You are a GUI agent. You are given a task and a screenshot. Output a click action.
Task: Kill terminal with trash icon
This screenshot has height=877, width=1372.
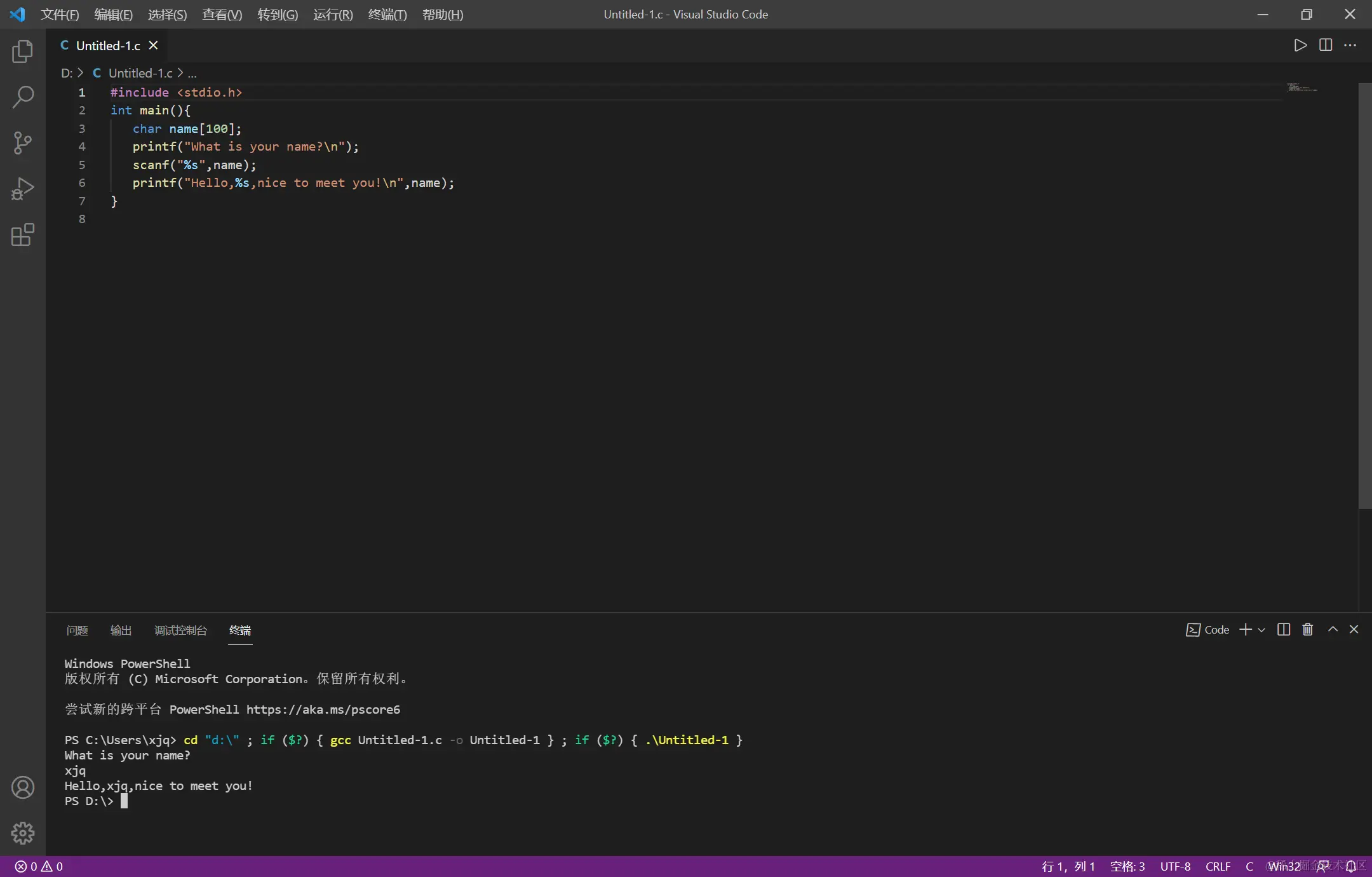(1307, 629)
